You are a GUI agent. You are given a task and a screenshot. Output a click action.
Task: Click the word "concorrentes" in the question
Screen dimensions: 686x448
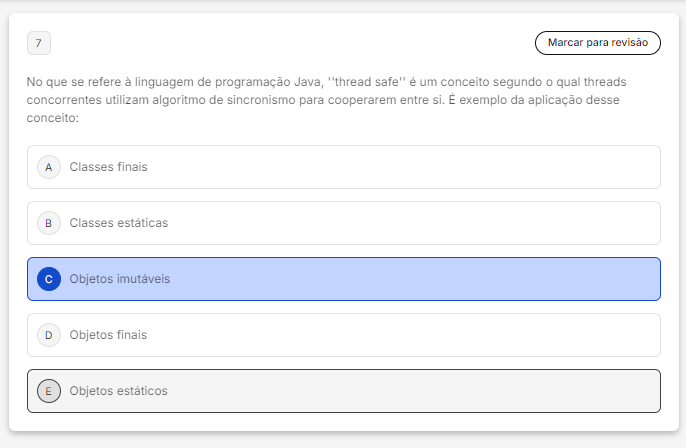point(63,100)
